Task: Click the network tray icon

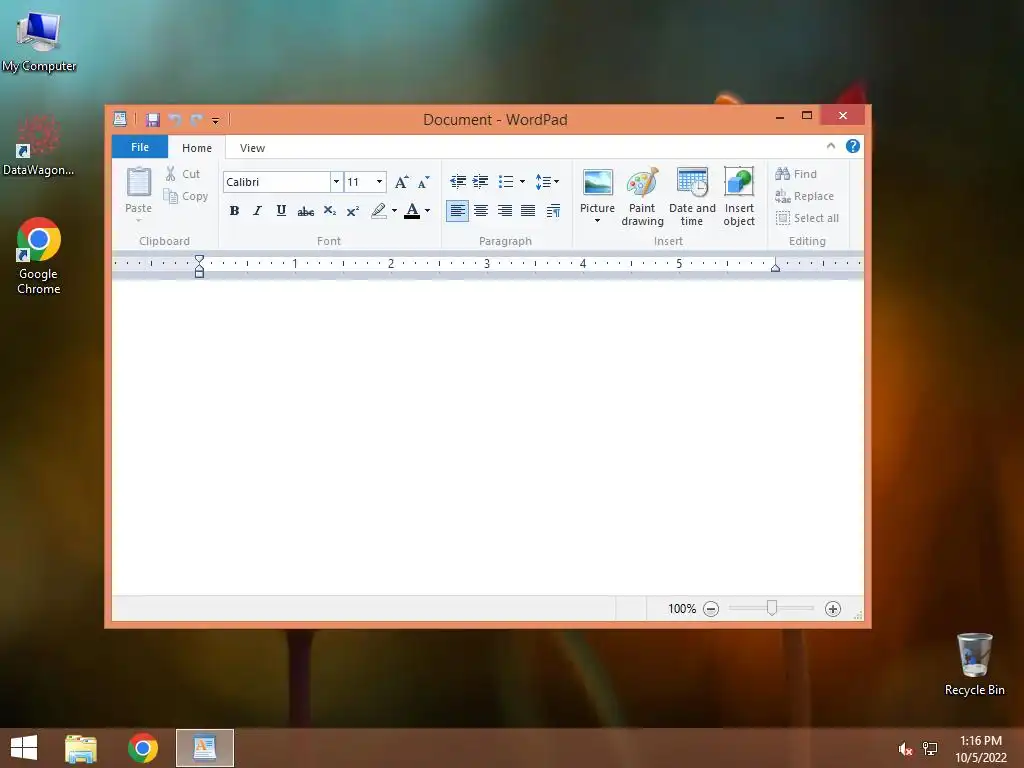Action: (930, 748)
